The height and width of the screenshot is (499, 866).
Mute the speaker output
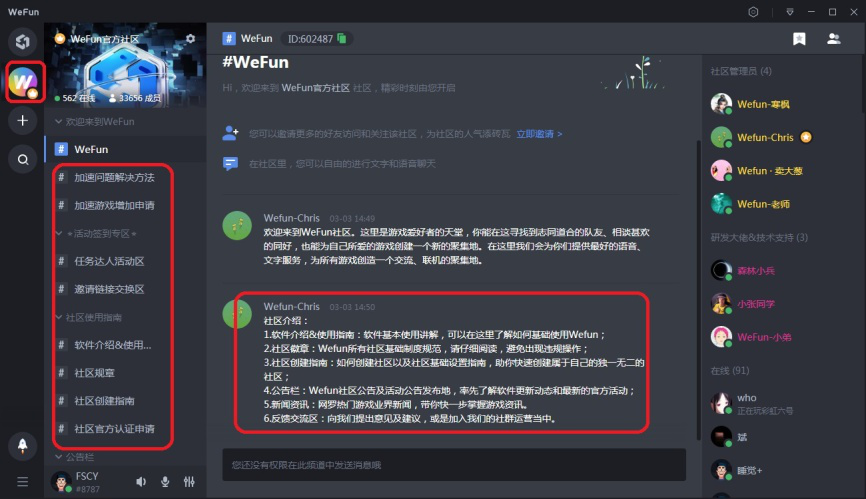click(141, 482)
